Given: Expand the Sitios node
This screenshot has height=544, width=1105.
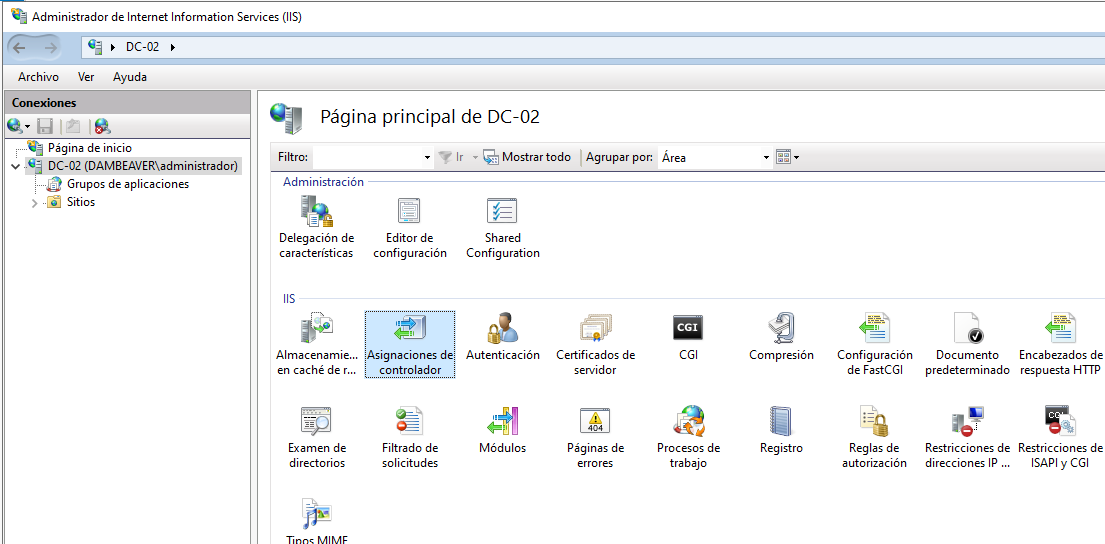Looking at the screenshot, I should tap(34, 203).
